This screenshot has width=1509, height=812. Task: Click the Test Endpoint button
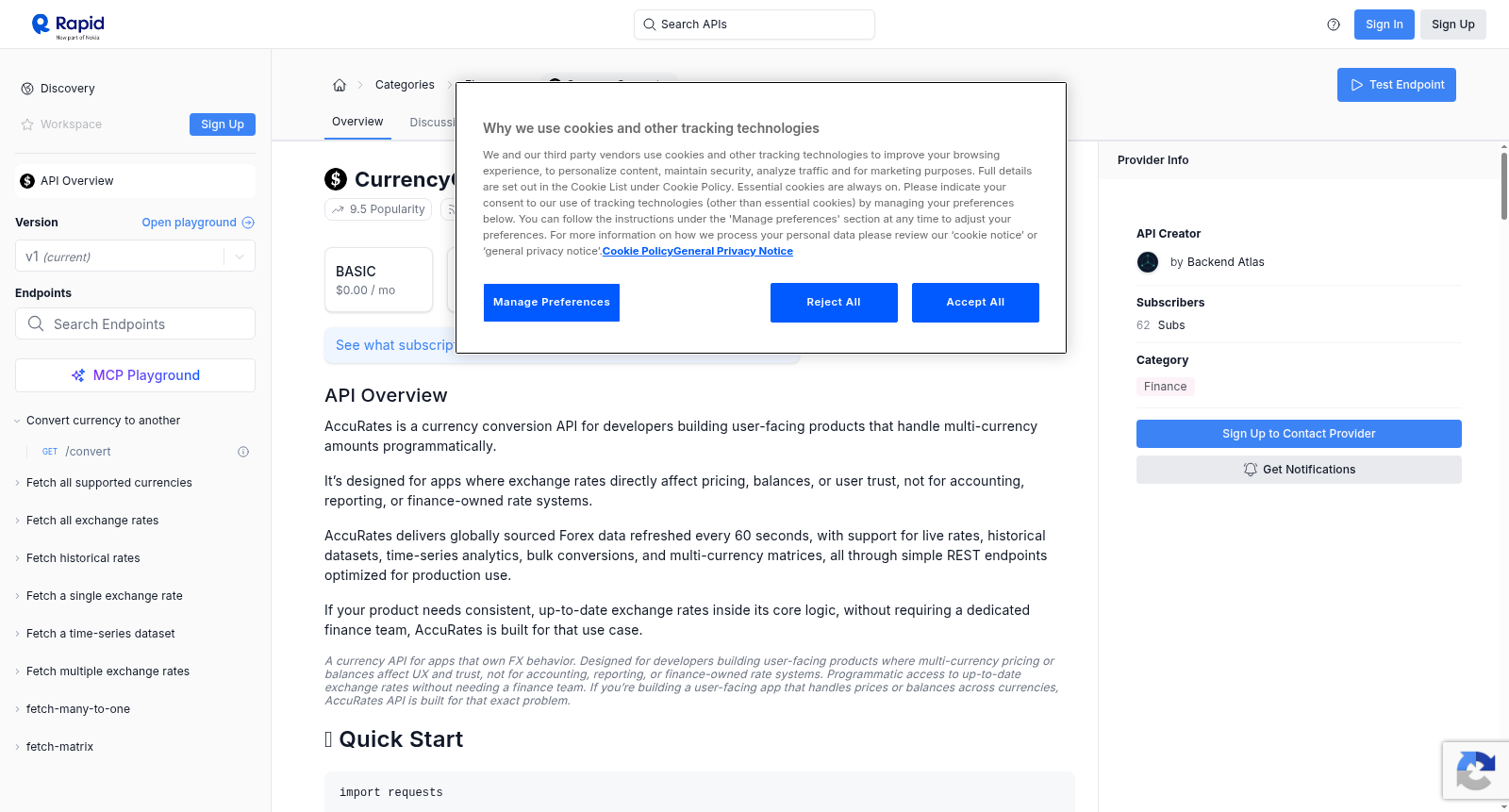(1397, 85)
